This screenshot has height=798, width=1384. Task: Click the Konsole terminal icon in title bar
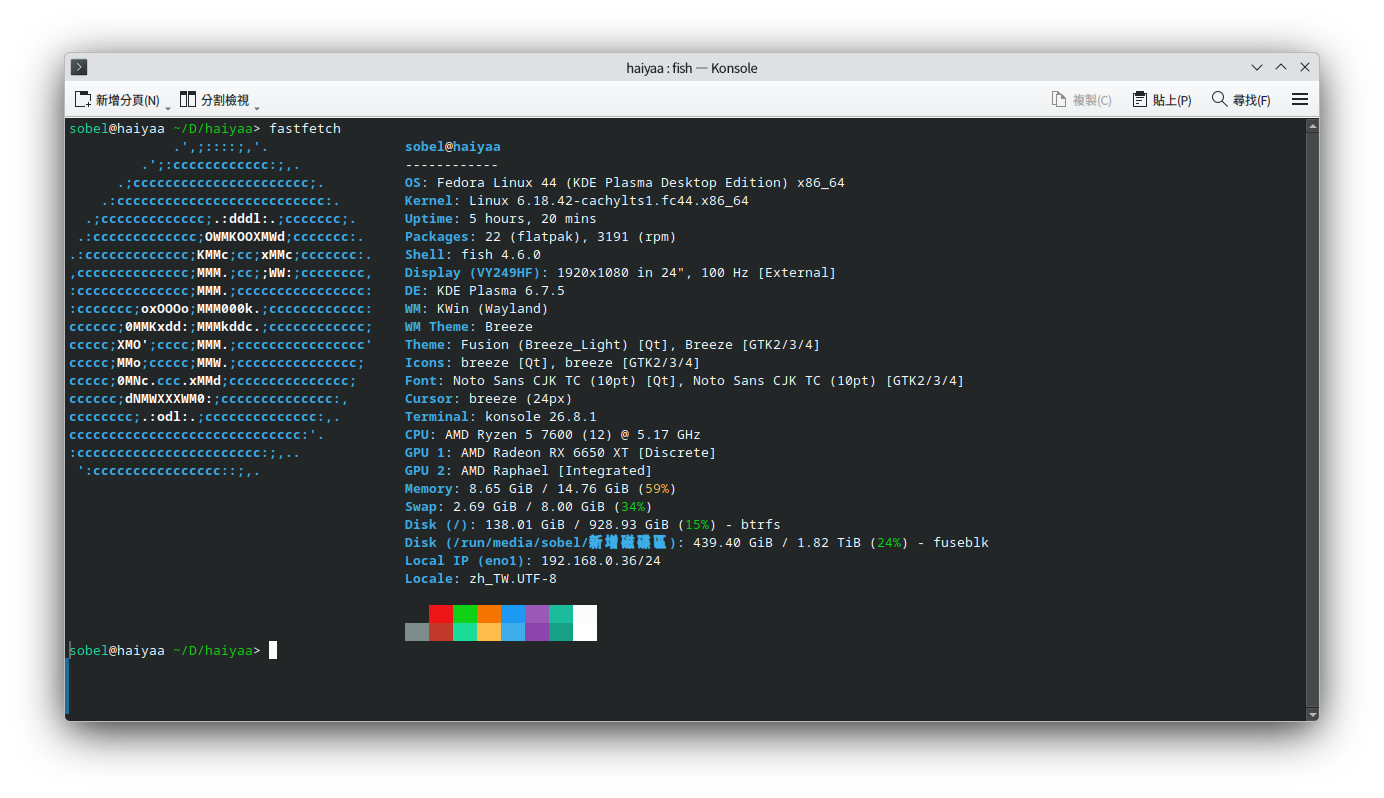pyautogui.click(x=79, y=67)
